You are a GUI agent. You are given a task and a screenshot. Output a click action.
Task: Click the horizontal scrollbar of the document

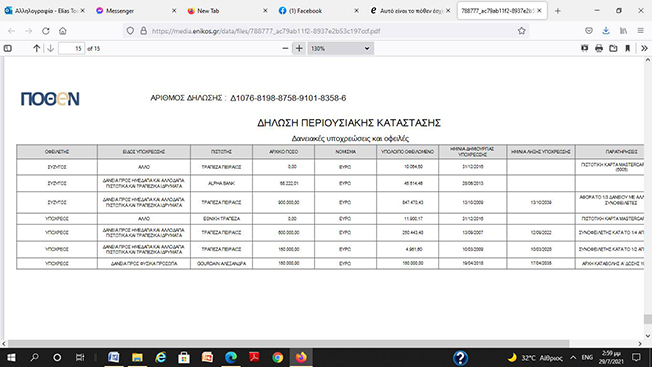point(289,343)
